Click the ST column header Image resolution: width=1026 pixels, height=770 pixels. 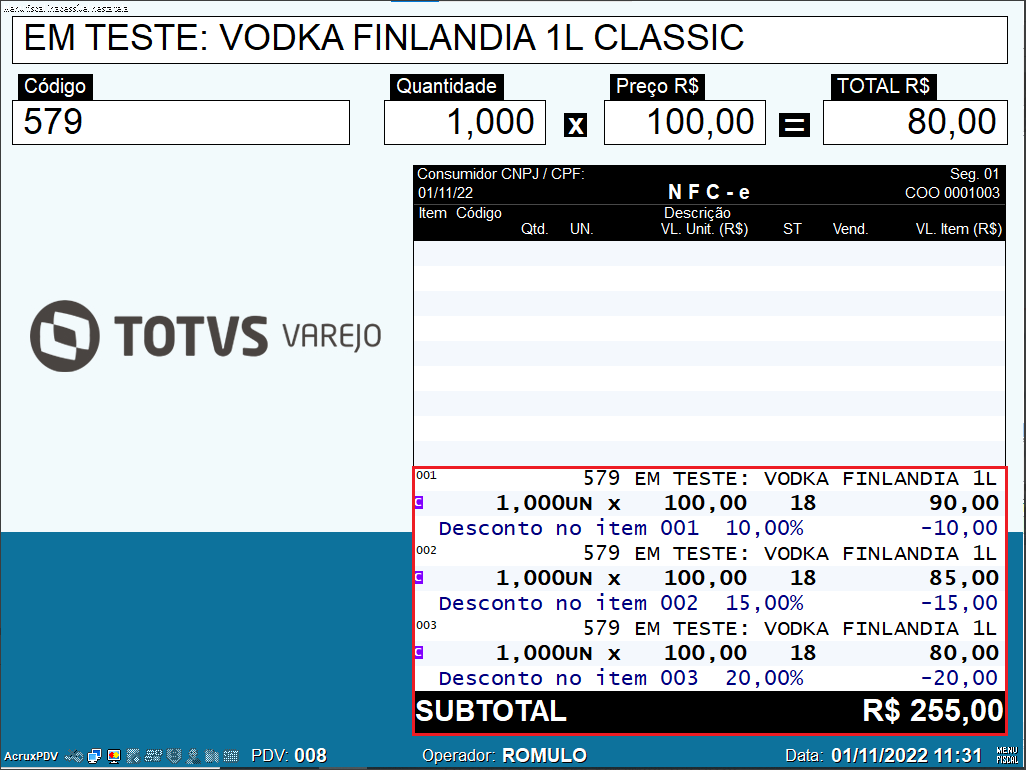point(792,229)
